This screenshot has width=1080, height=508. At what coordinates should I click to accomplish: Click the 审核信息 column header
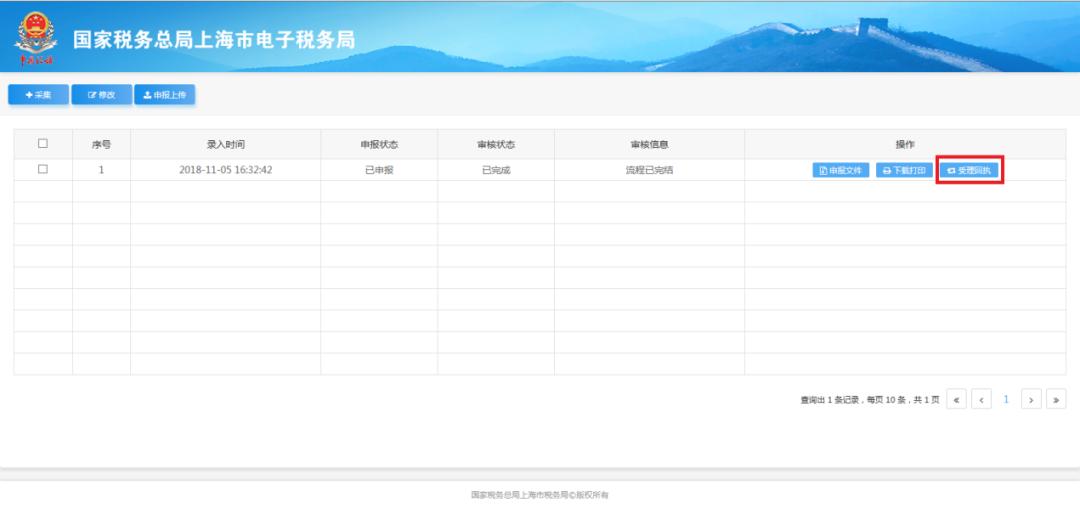pyautogui.click(x=649, y=145)
